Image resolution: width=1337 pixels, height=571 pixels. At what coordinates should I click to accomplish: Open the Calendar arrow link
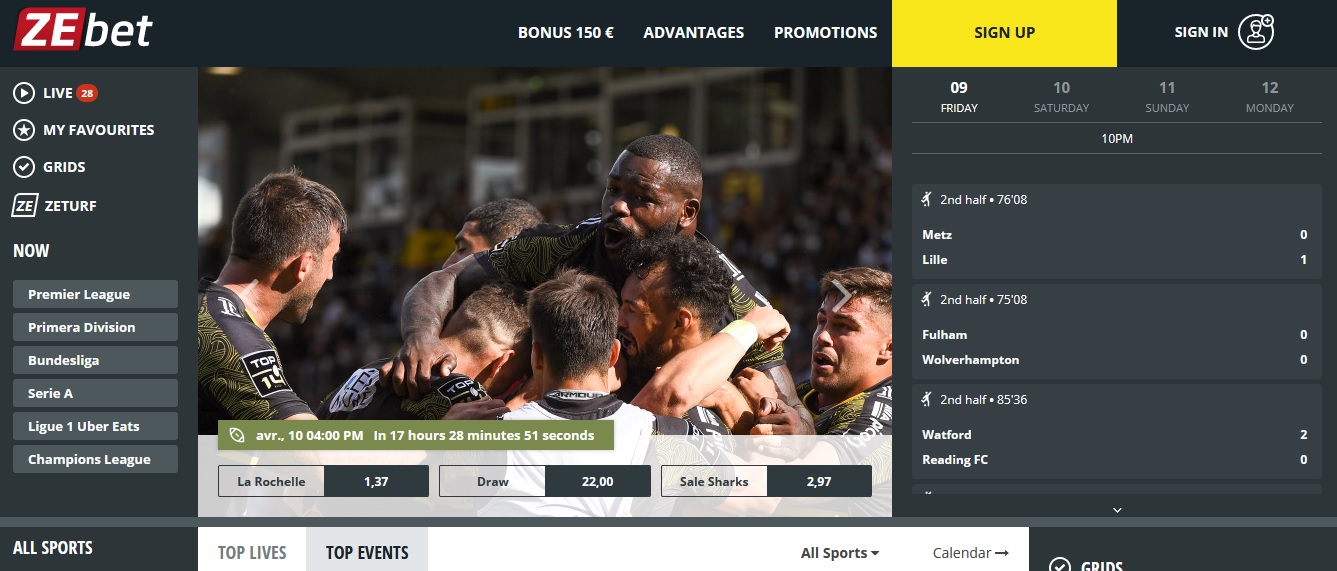(x=970, y=553)
